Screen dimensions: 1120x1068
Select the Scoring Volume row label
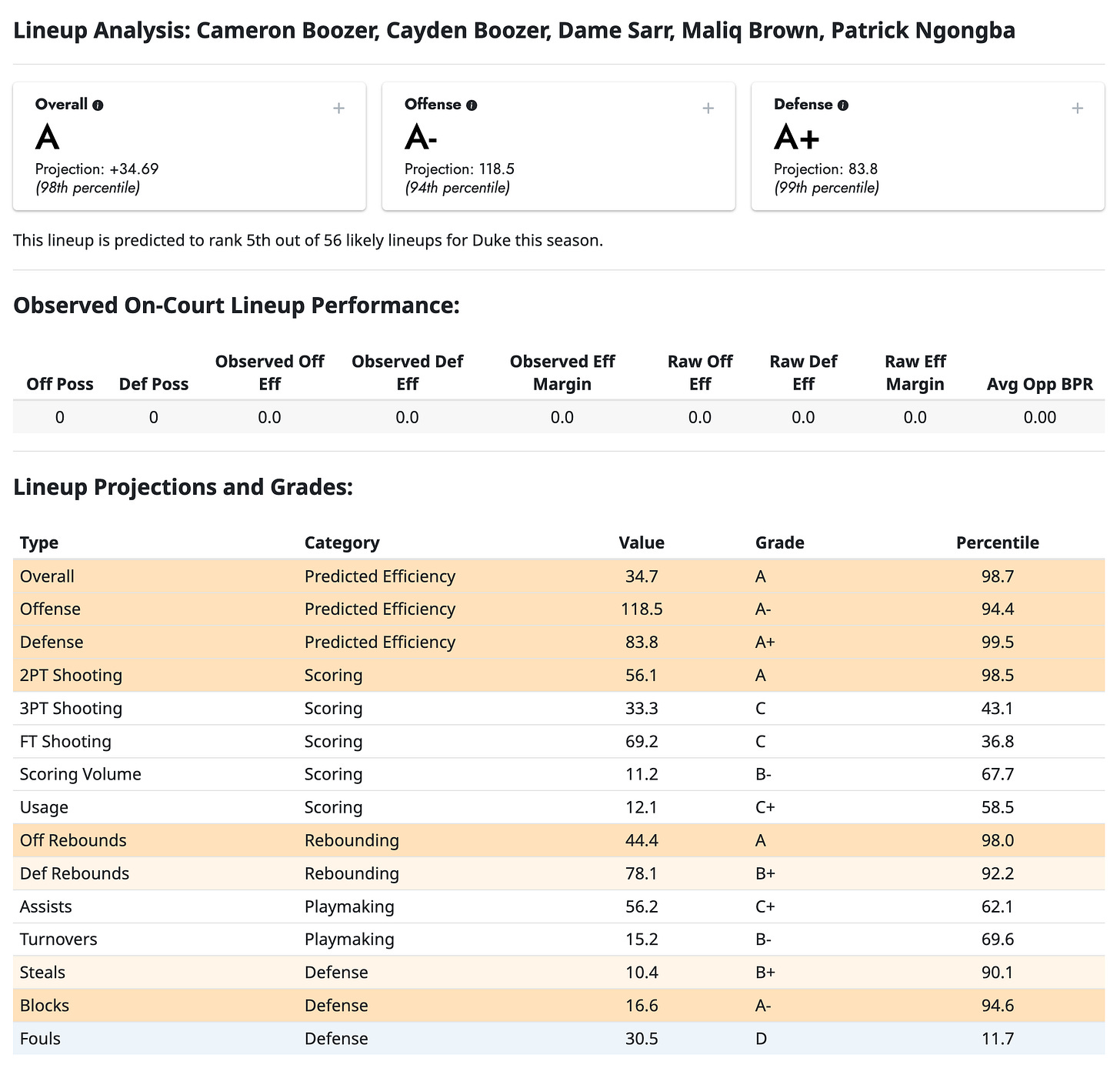point(81,774)
